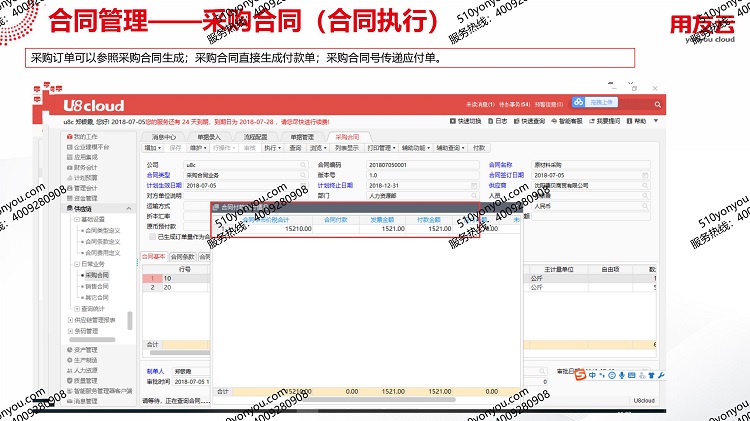
Task: Select 销售合同 in the navigation tree
Action: pos(97,286)
